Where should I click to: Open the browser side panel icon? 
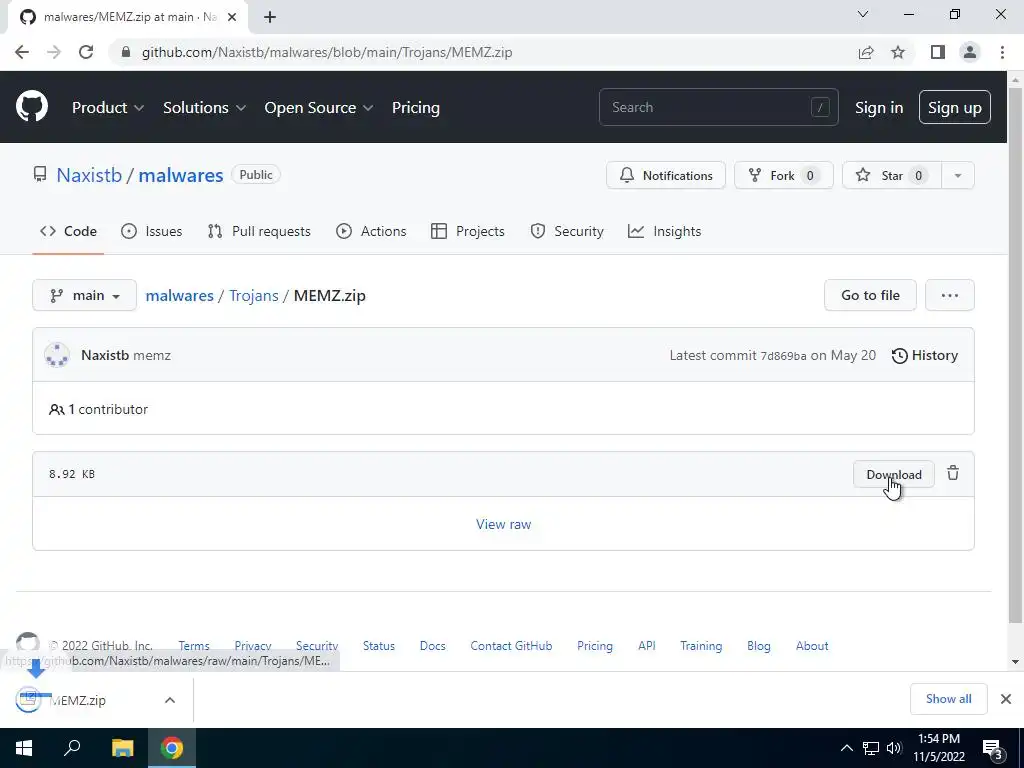tap(938, 52)
